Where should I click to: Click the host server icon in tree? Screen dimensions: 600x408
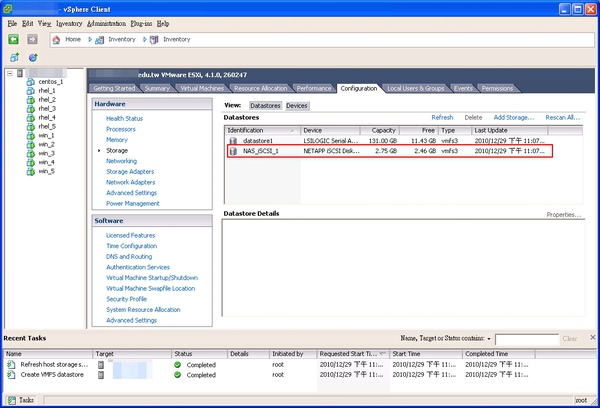[20, 73]
